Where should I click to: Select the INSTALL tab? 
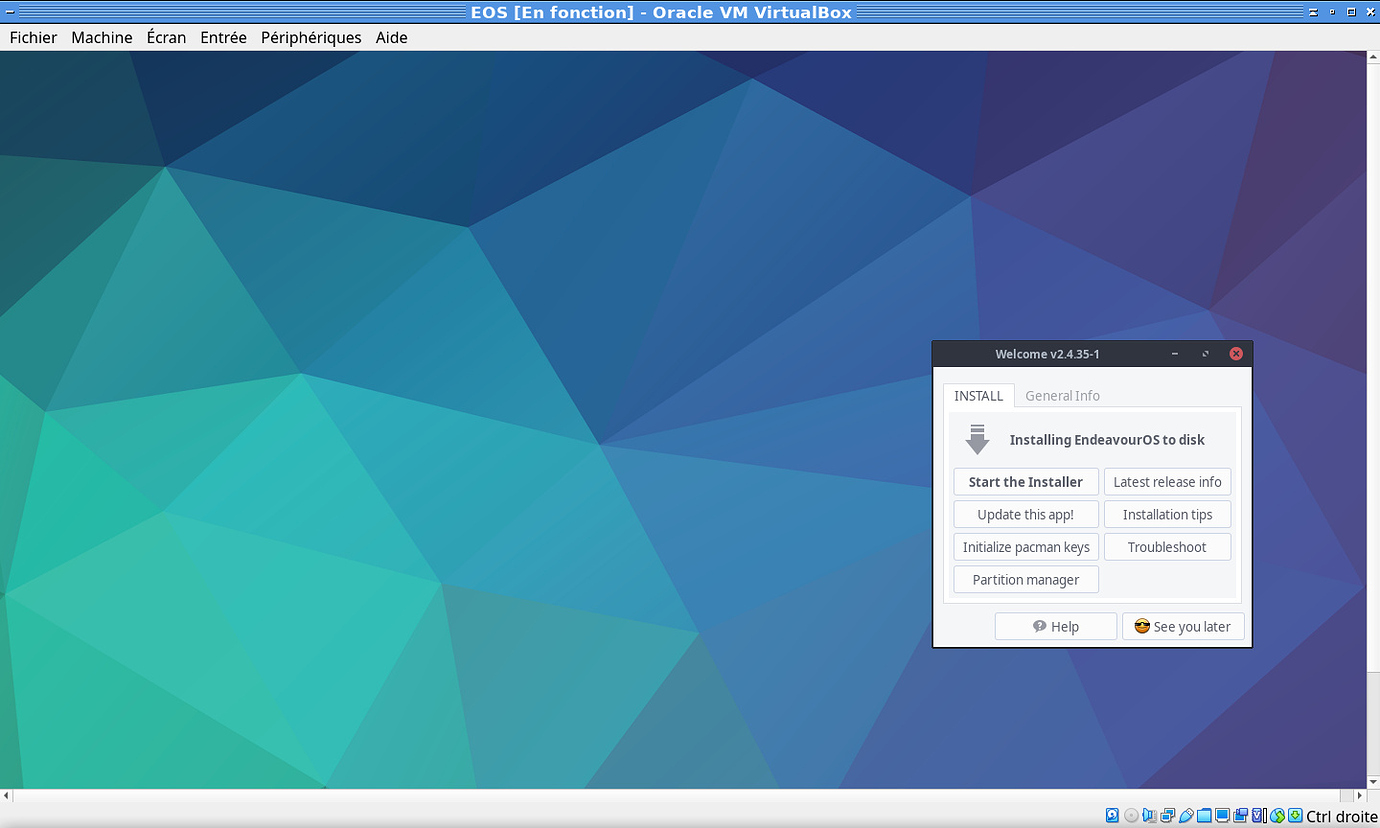[979, 396]
